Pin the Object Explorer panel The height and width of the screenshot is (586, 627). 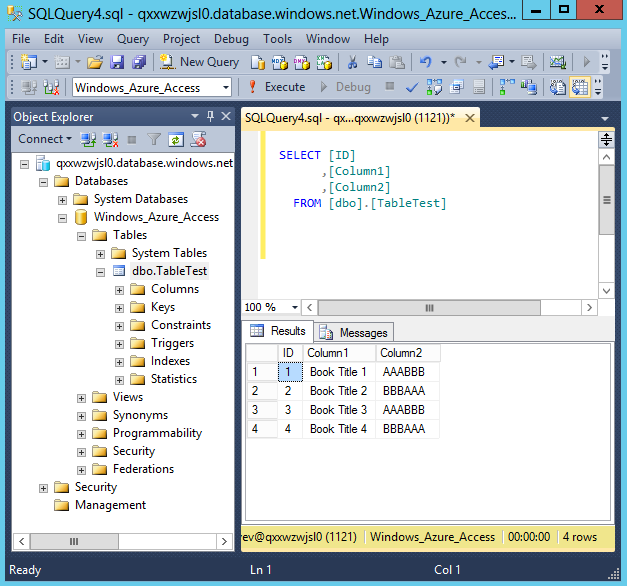tap(209, 117)
